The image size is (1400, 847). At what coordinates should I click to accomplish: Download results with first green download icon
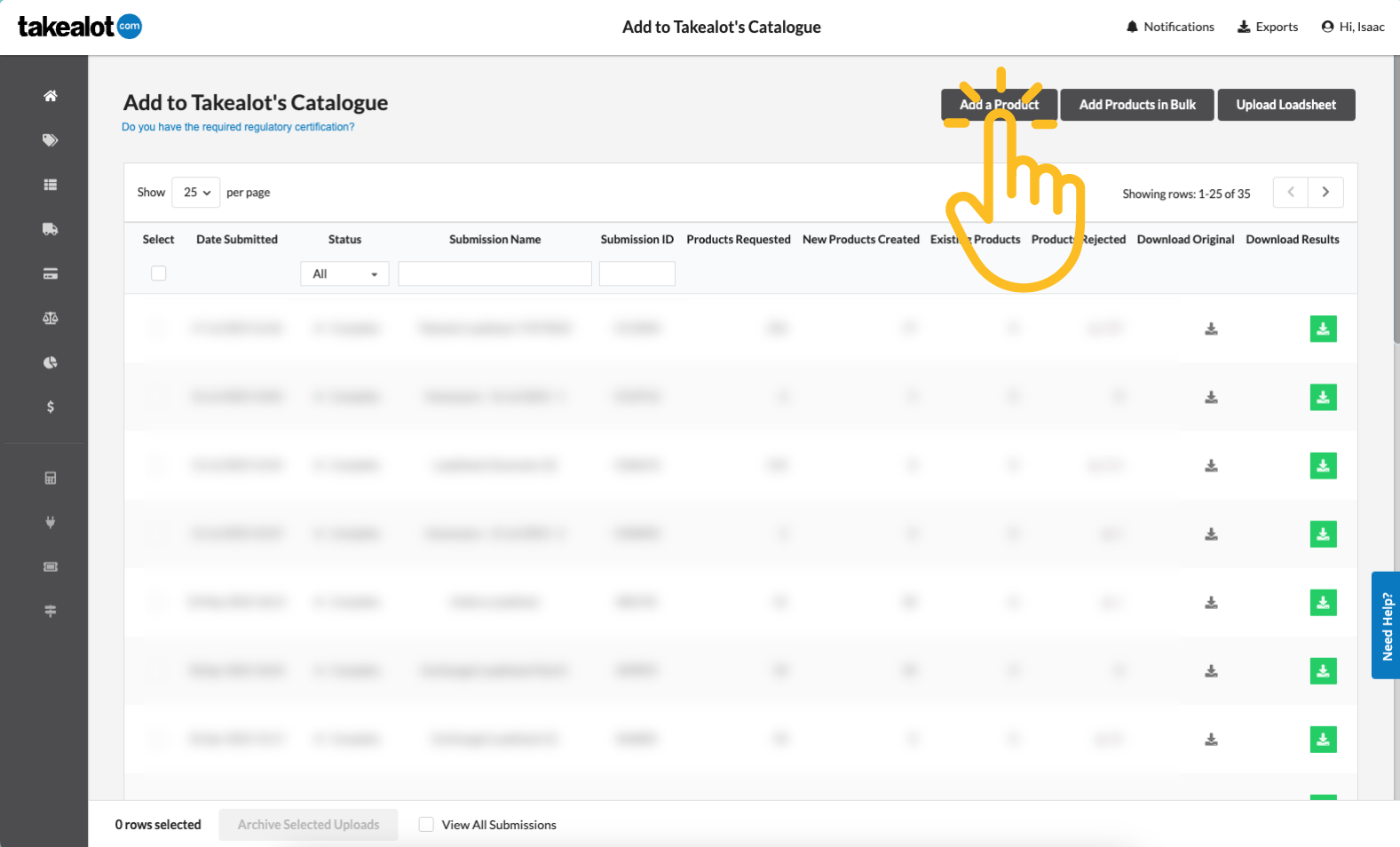click(1323, 329)
